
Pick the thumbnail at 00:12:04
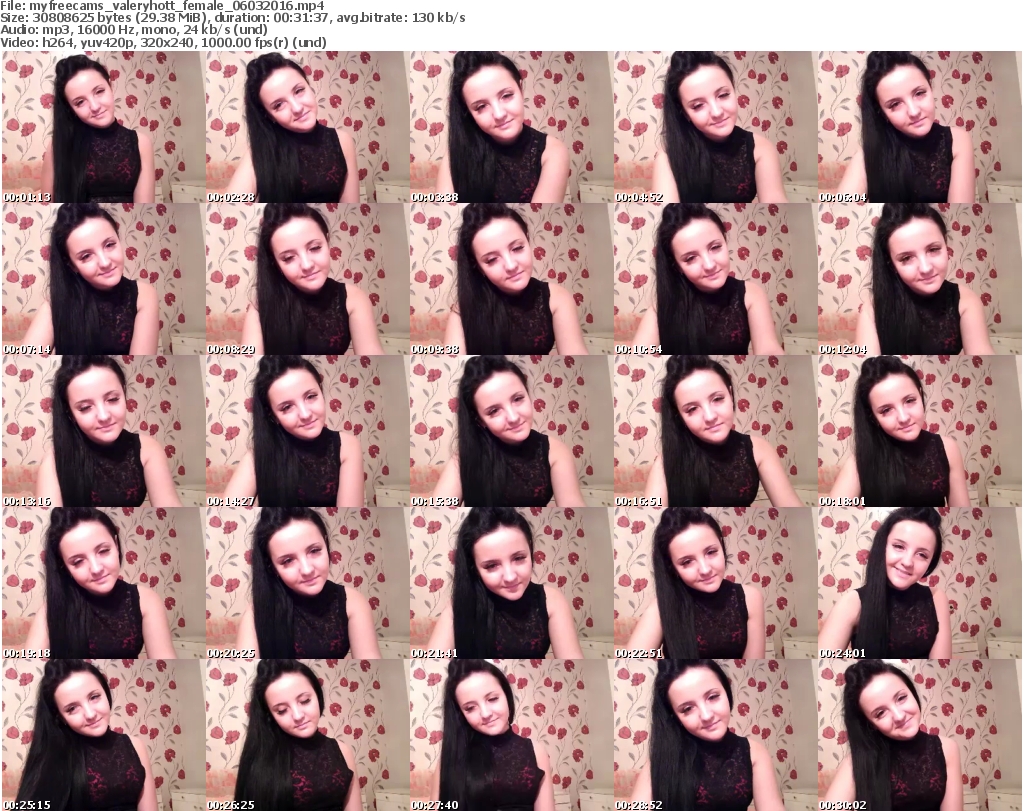pos(919,280)
